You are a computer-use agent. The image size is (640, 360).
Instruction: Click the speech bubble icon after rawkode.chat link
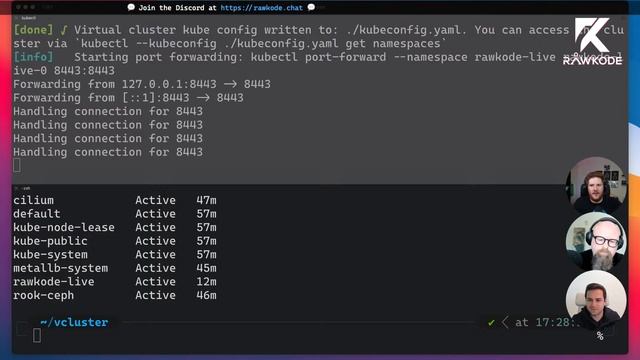[x=311, y=7]
